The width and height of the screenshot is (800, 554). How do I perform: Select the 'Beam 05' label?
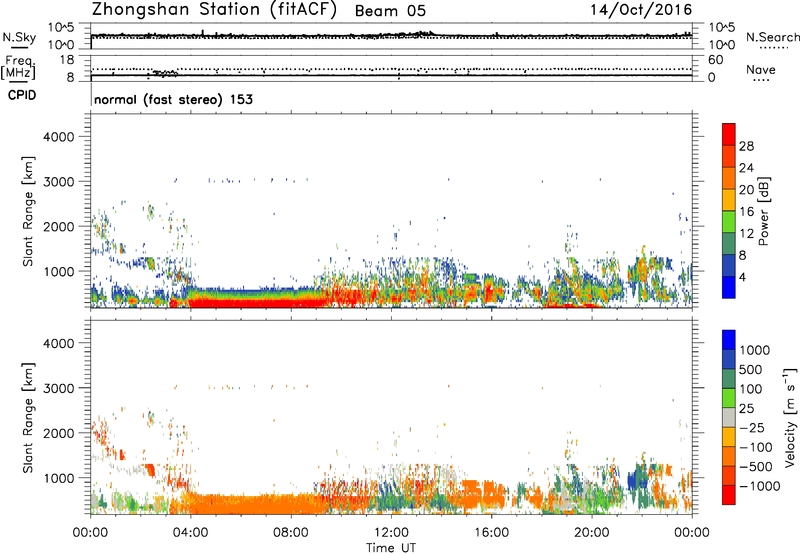[x=390, y=11]
